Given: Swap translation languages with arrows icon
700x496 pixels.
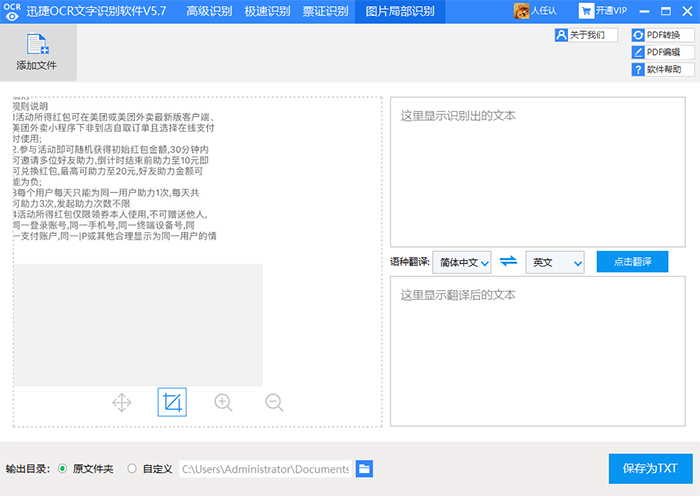Looking at the screenshot, I should pos(508,262).
